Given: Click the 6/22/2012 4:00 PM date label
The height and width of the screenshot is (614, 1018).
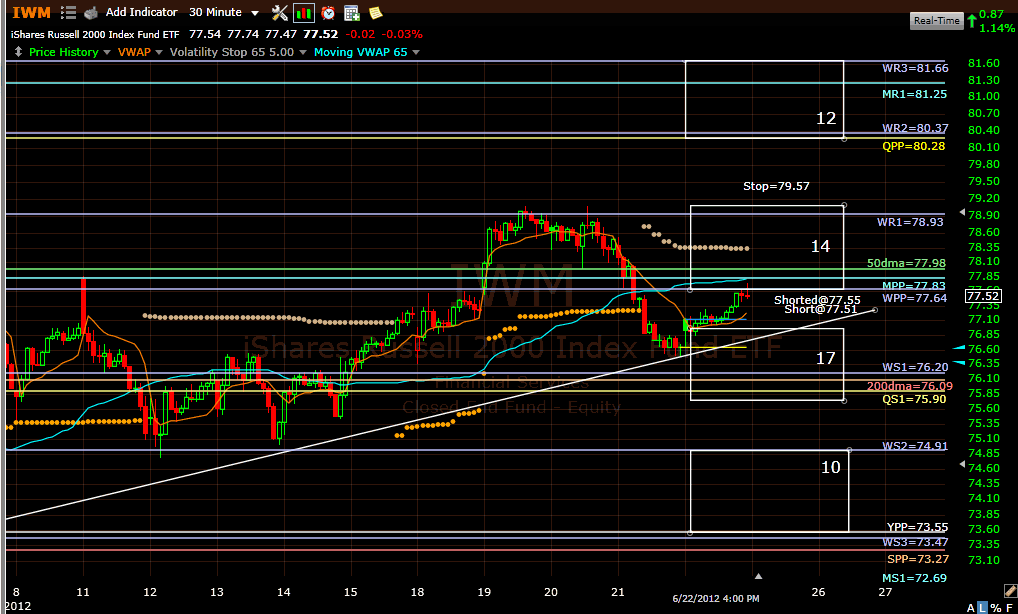Looking at the screenshot, I should point(715,598).
